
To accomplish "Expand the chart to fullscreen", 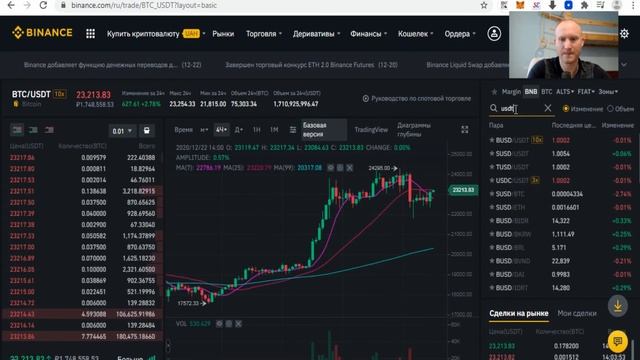I will [464, 130].
